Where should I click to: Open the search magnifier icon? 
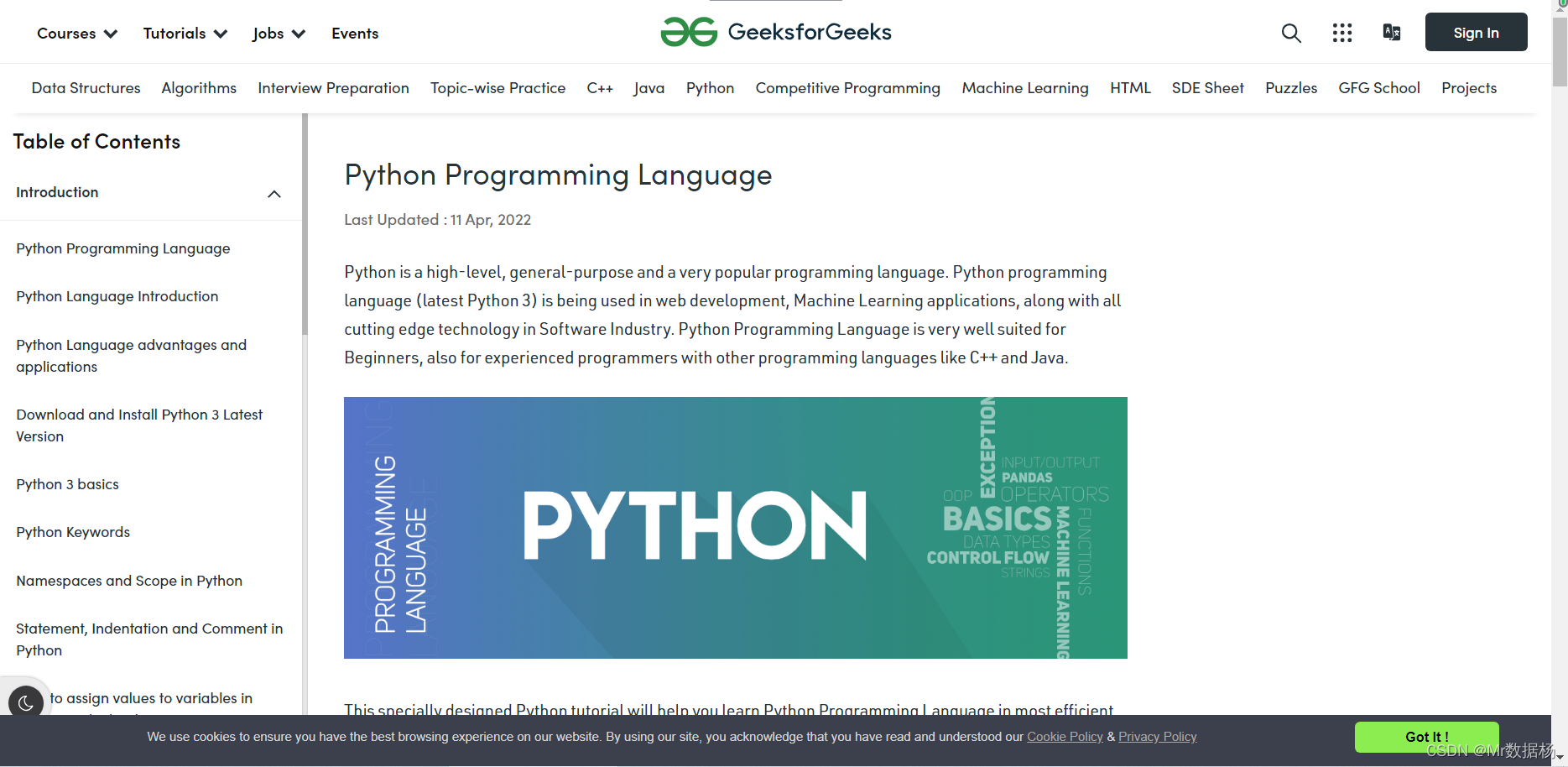(x=1291, y=33)
